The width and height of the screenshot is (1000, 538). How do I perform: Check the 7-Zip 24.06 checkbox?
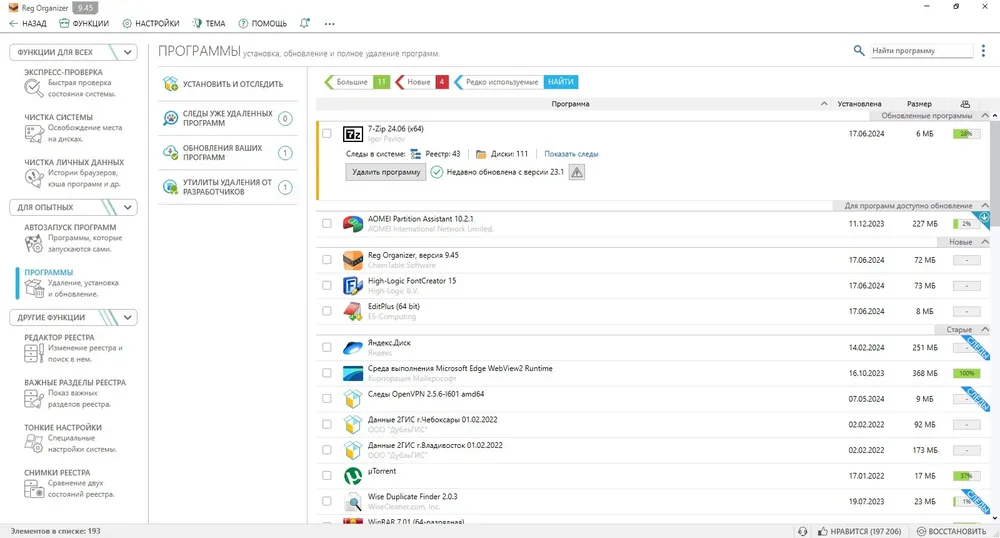pos(327,134)
